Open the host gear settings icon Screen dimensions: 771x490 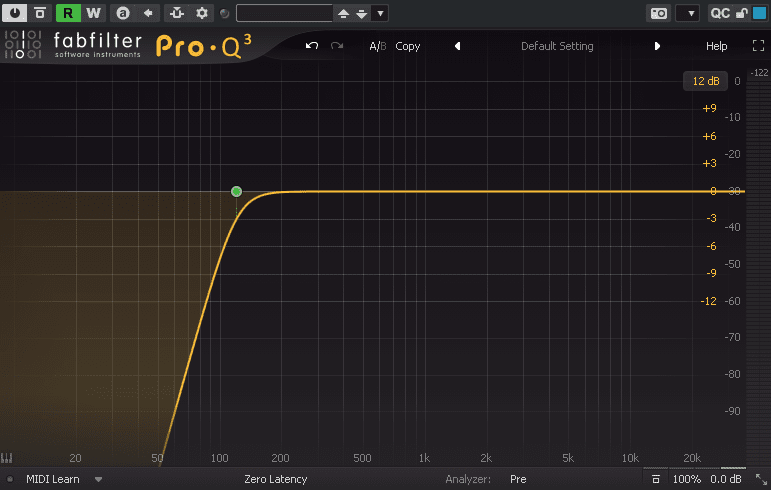point(202,13)
